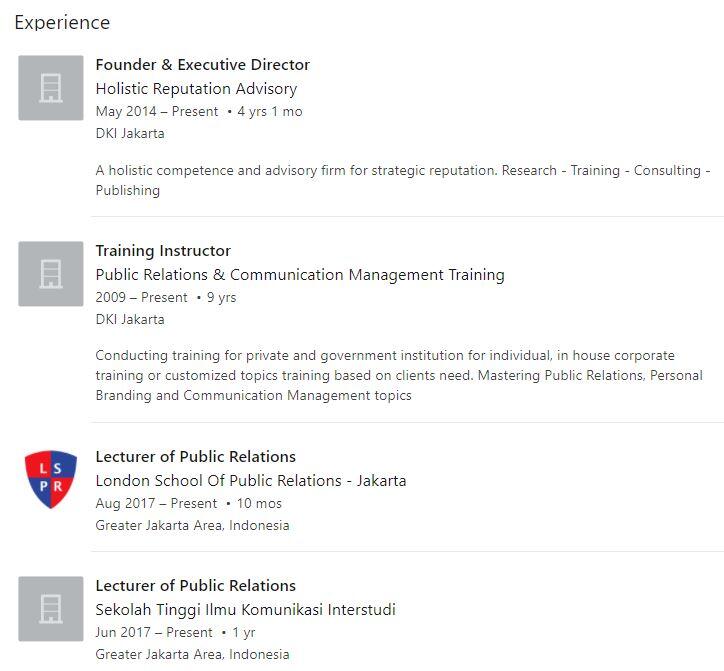724x671 pixels.
Task: Click the Jun 2017 – Present date range
Action: [x=154, y=632]
